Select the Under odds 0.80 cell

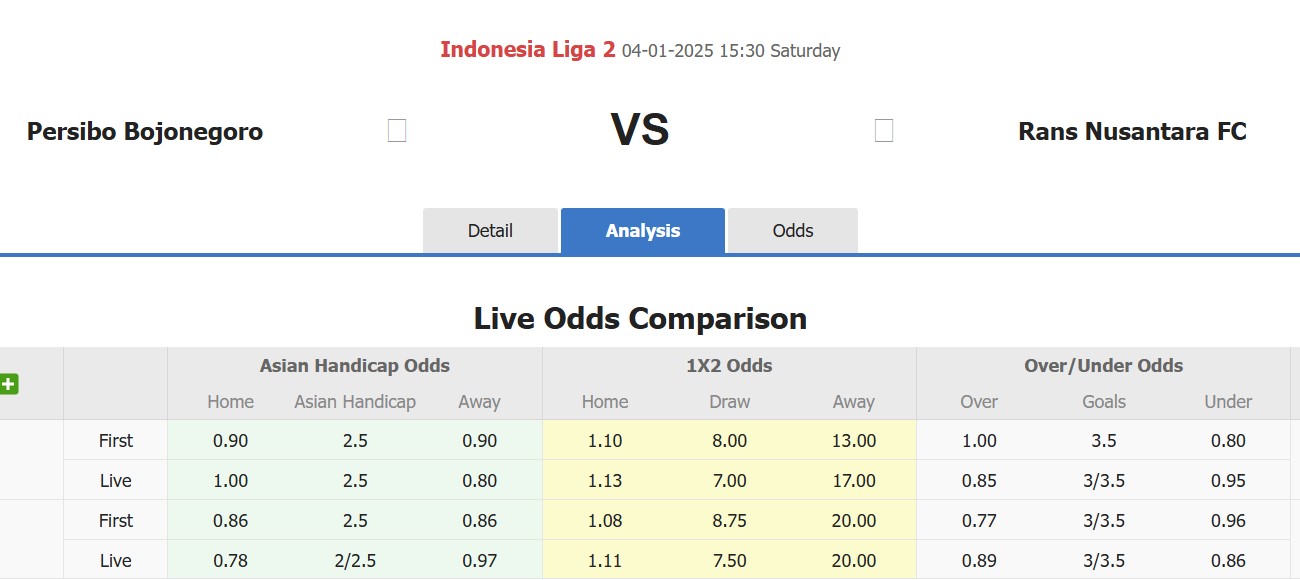1229,440
